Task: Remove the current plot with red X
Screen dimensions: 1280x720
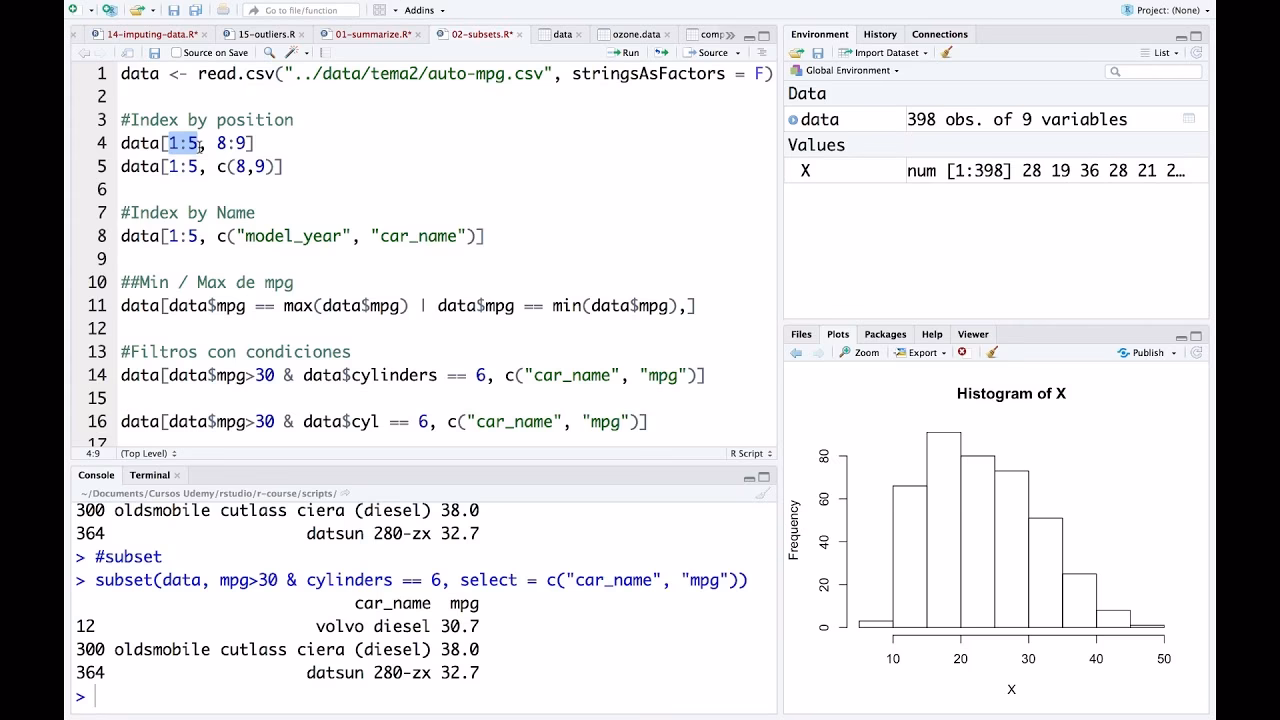Action: [x=962, y=353]
